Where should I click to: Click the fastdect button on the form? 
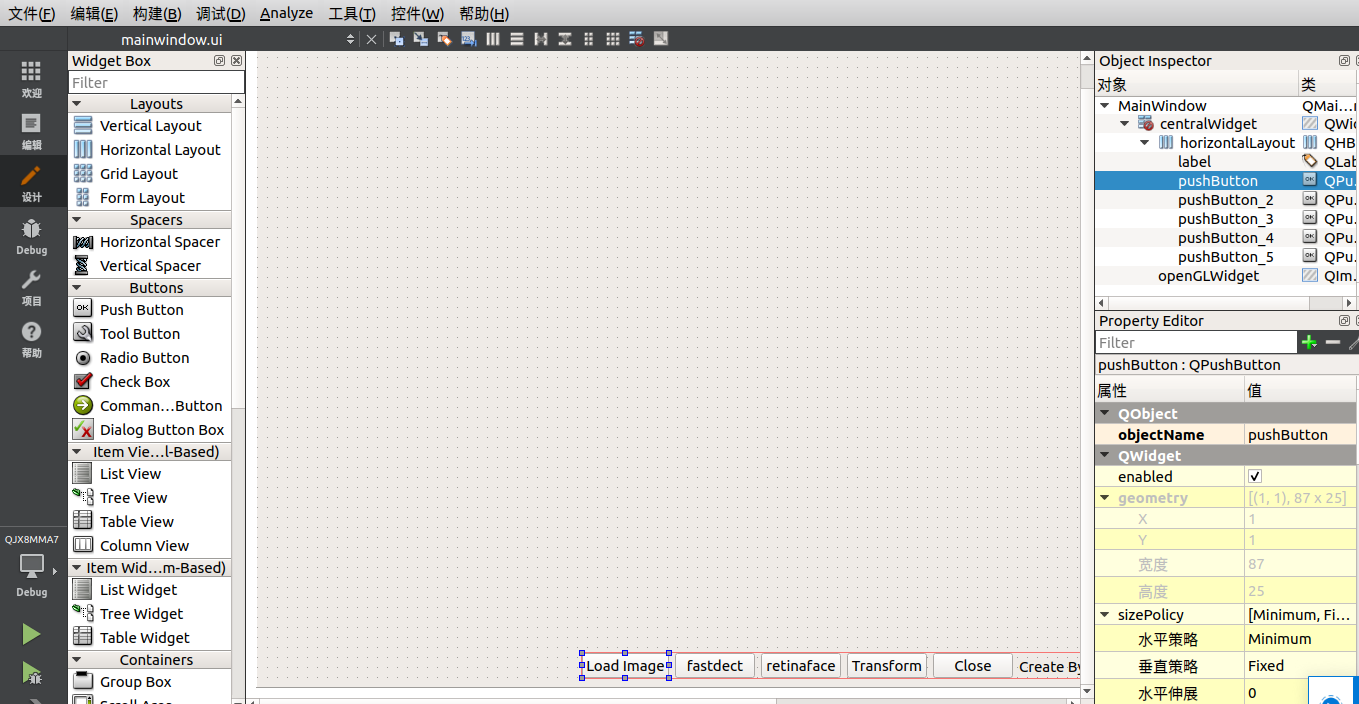pyautogui.click(x=715, y=666)
